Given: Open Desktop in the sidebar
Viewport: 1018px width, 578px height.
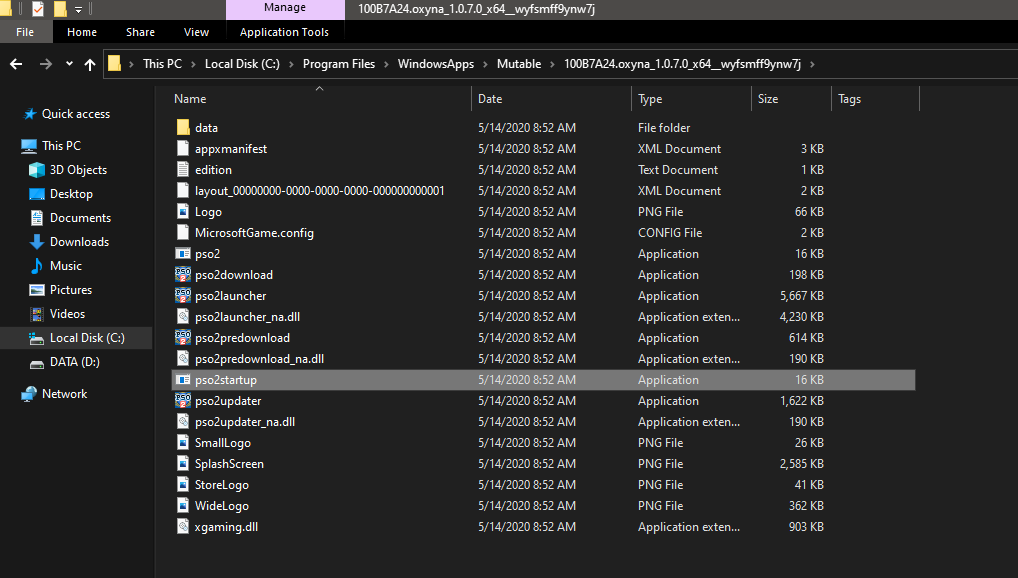Looking at the screenshot, I should (71, 194).
